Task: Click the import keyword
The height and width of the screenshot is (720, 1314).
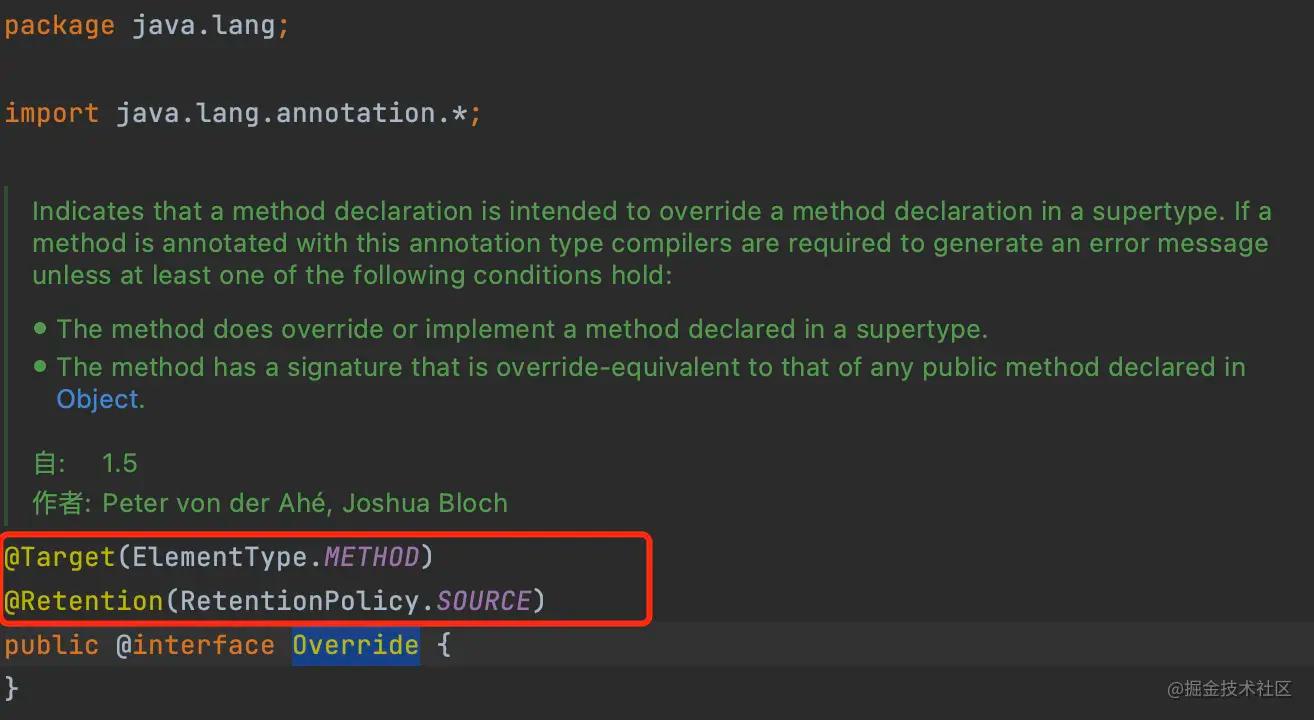Action: coord(51,113)
